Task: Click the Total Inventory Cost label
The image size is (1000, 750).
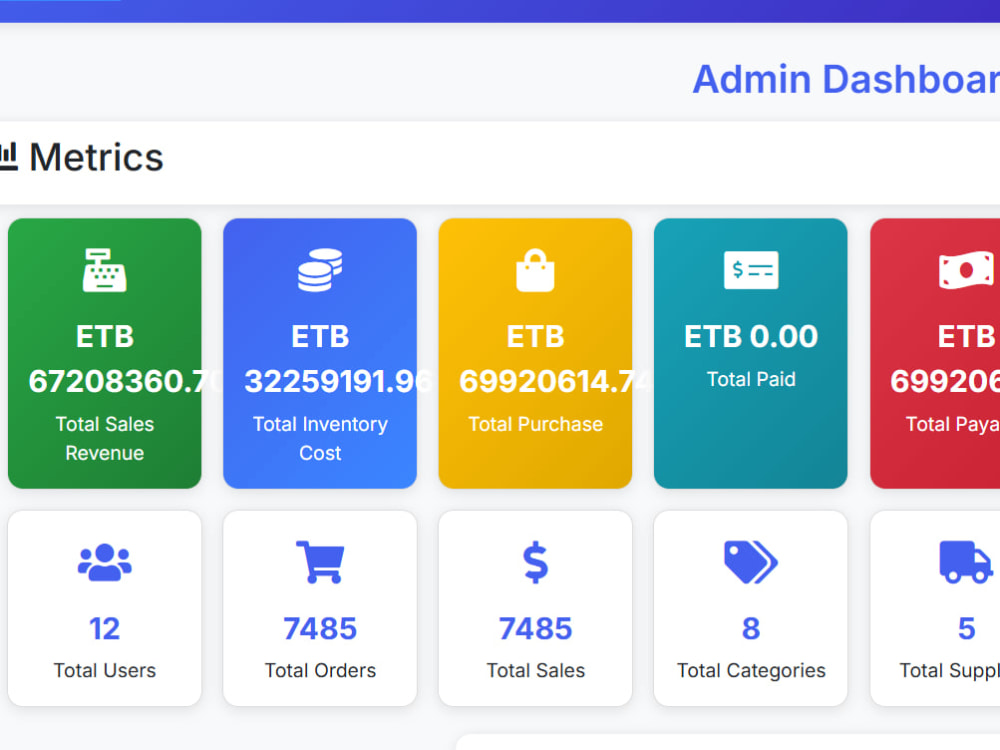Action: coord(320,438)
